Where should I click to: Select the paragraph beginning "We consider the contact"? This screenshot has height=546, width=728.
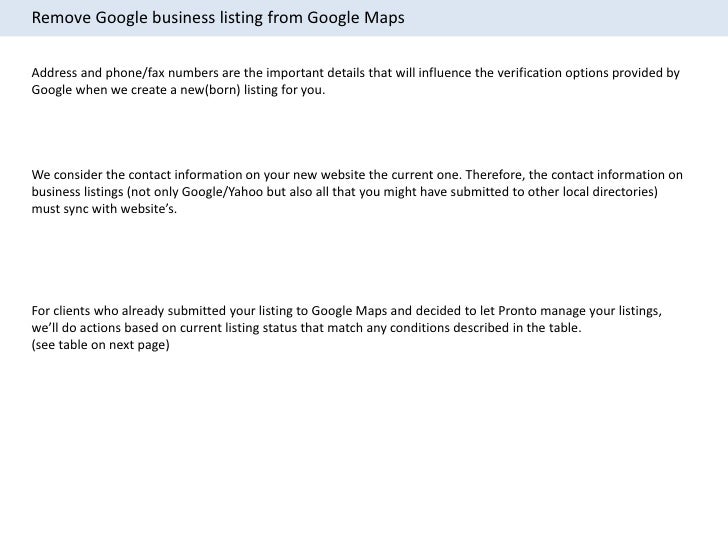357,192
